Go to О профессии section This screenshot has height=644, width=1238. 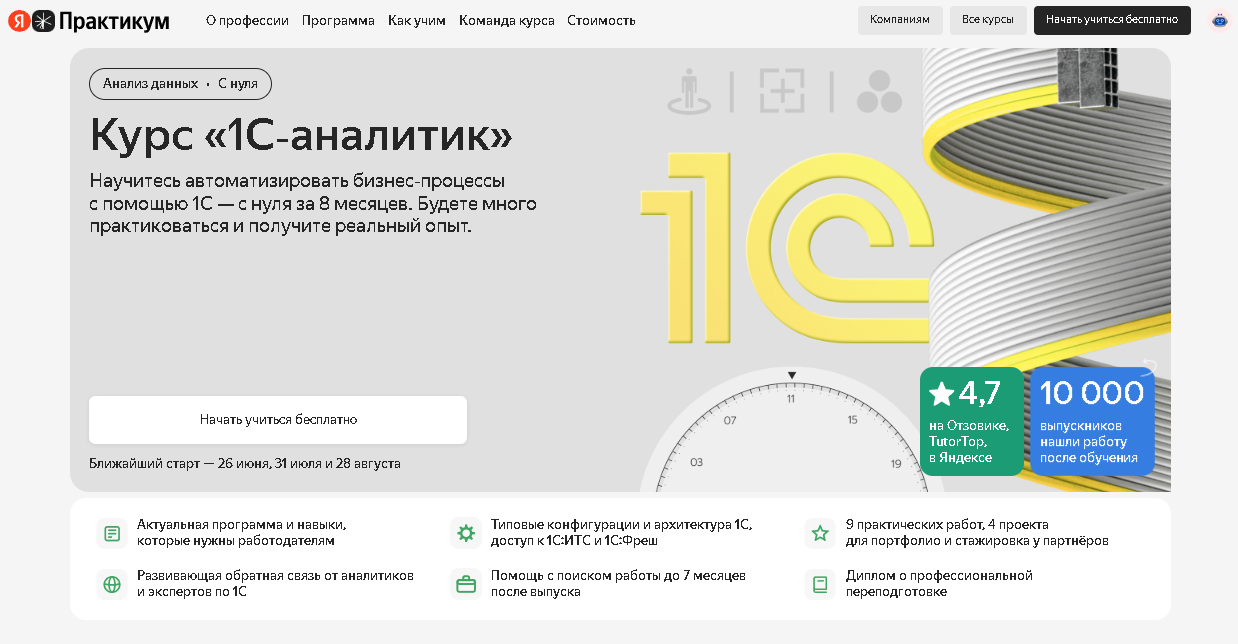pyautogui.click(x=247, y=20)
